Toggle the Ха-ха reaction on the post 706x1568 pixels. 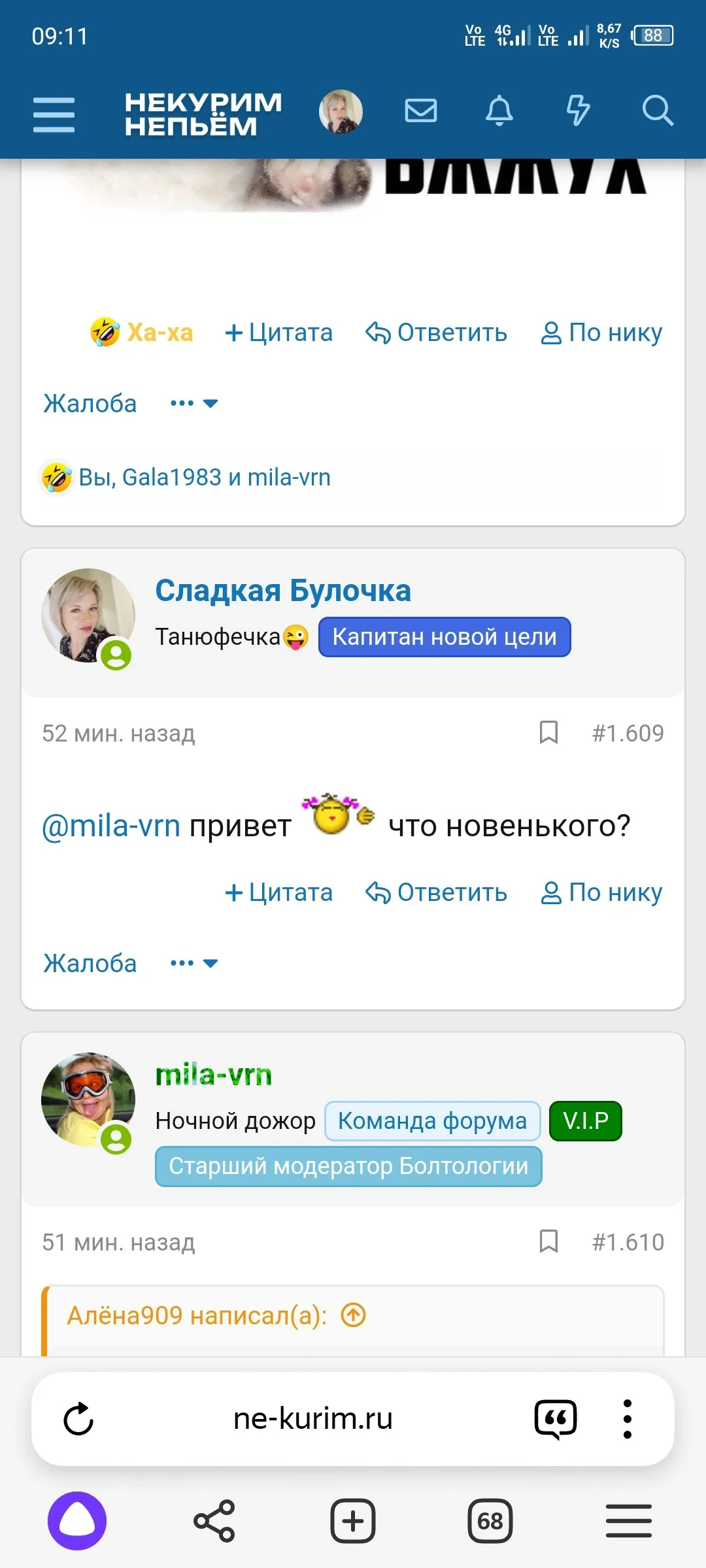[139, 333]
